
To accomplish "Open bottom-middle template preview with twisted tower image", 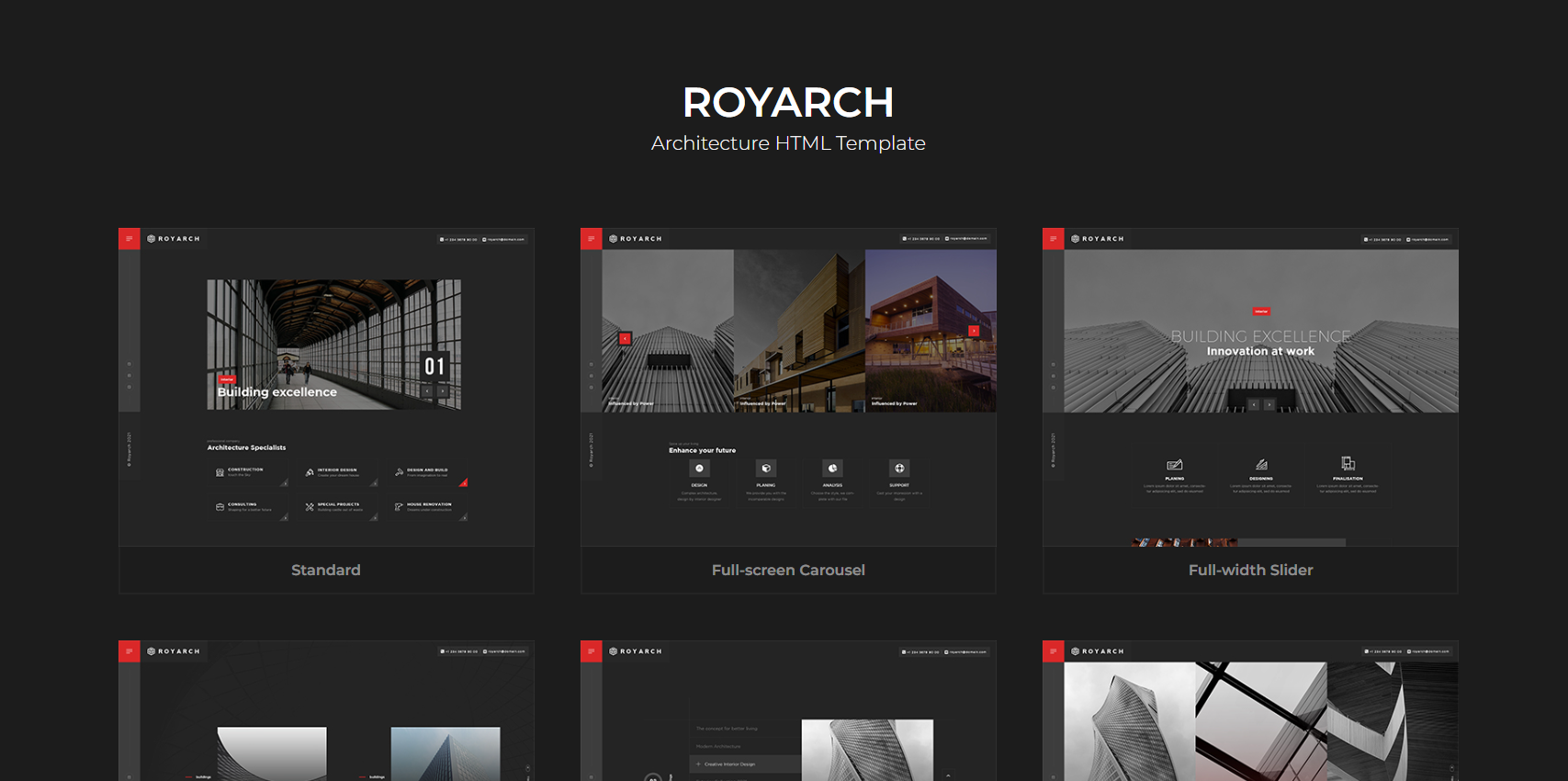I will pyautogui.click(x=788, y=711).
